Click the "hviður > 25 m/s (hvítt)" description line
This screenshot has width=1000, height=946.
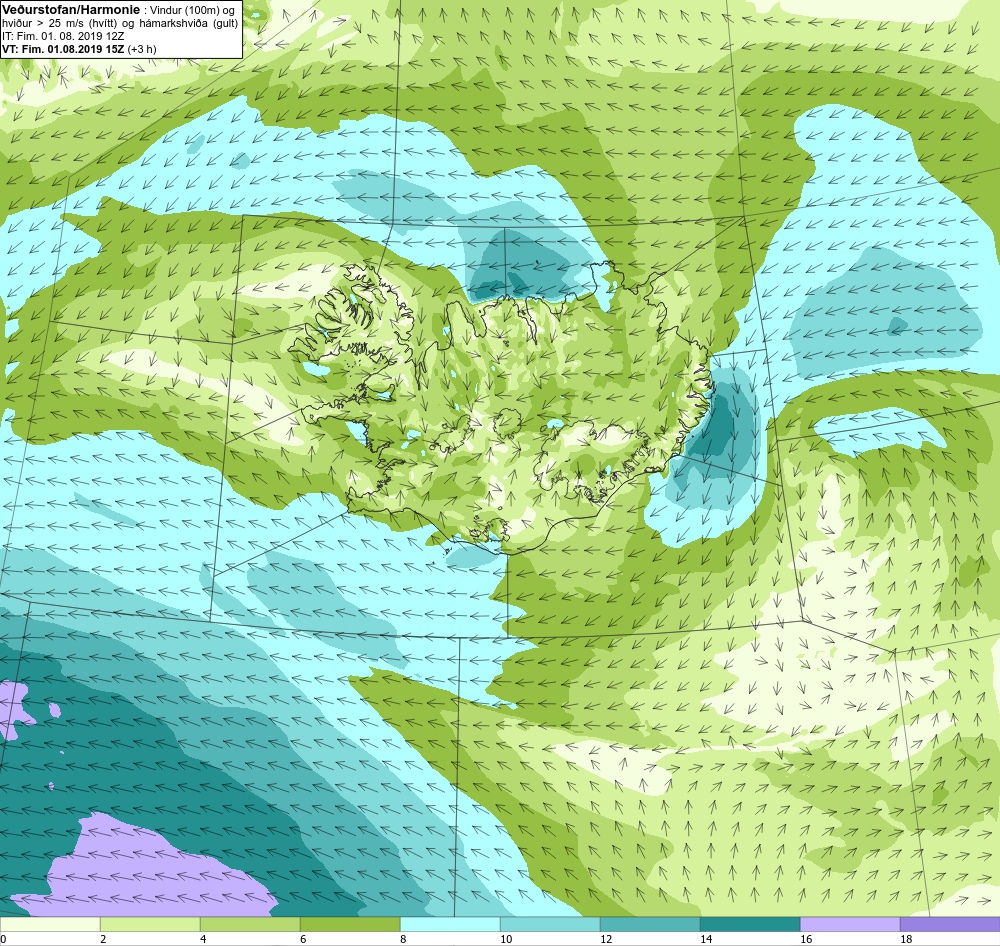(x=120, y=23)
